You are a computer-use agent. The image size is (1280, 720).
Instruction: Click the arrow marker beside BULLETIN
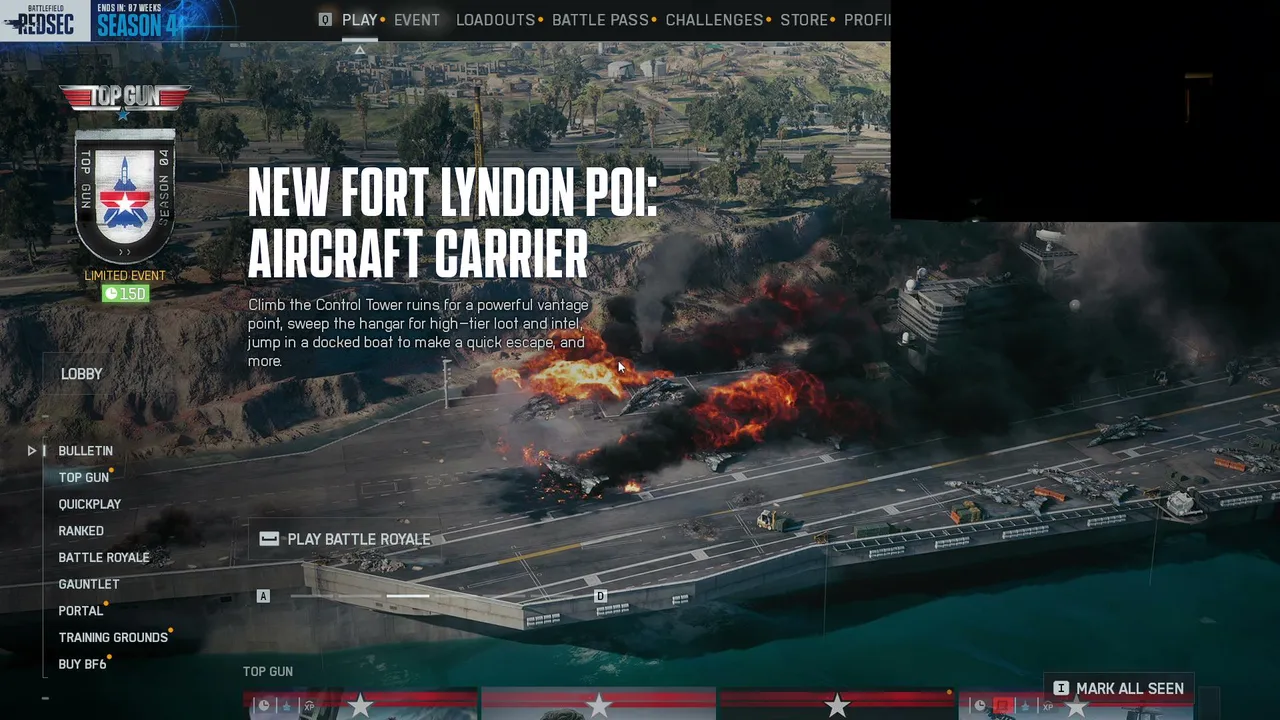(32, 451)
